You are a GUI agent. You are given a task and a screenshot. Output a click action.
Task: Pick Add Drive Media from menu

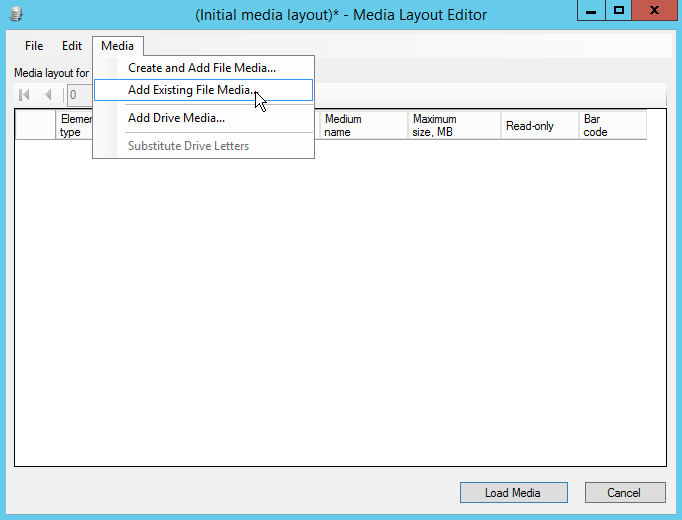[176, 118]
